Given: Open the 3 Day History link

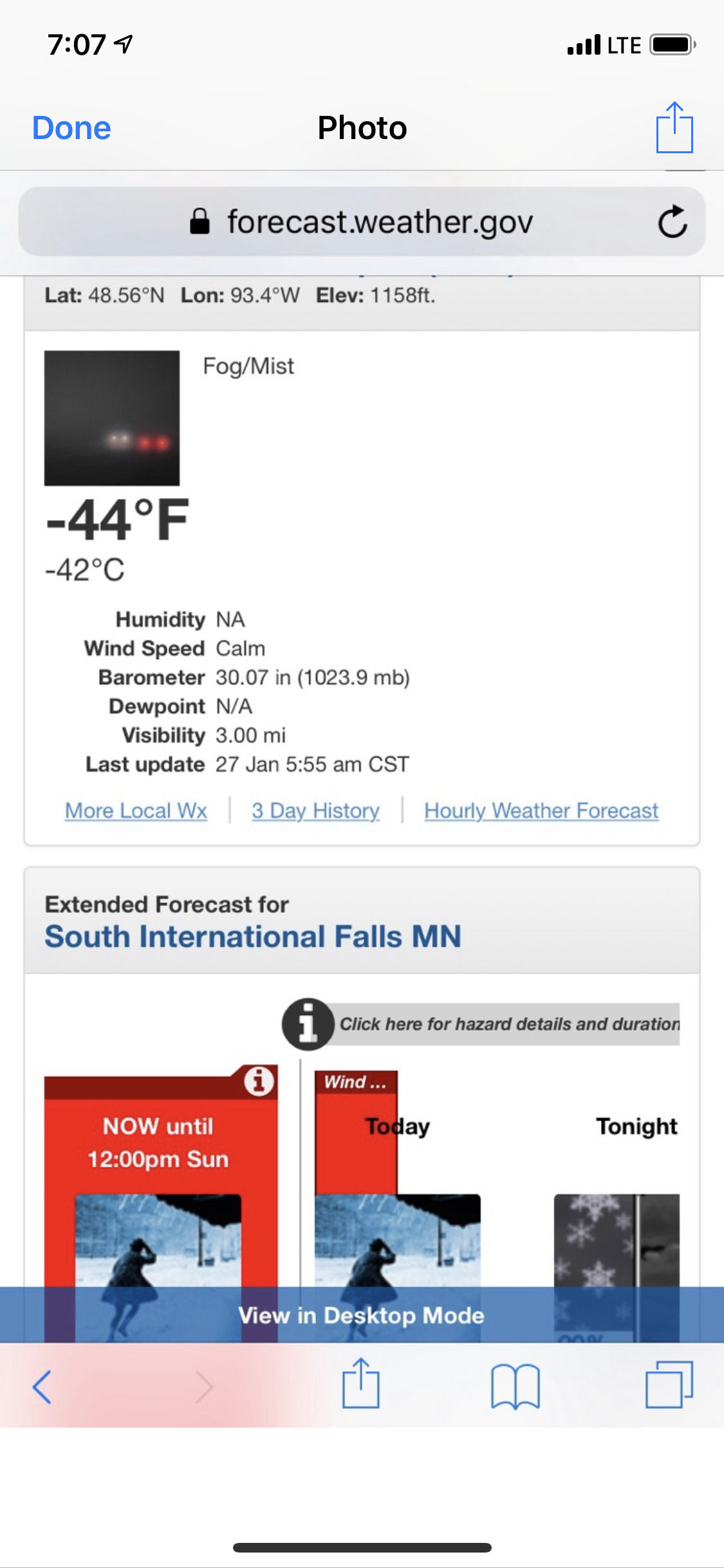Looking at the screenshot, I should 315,810.
